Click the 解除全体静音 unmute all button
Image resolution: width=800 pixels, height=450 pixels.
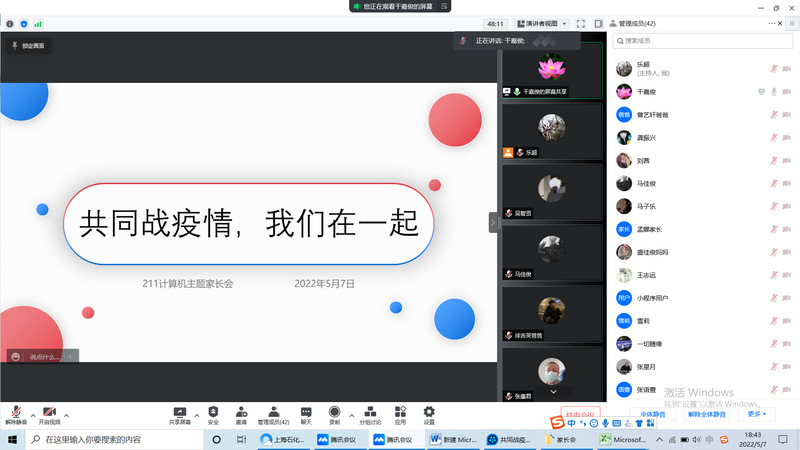[707, 414]
